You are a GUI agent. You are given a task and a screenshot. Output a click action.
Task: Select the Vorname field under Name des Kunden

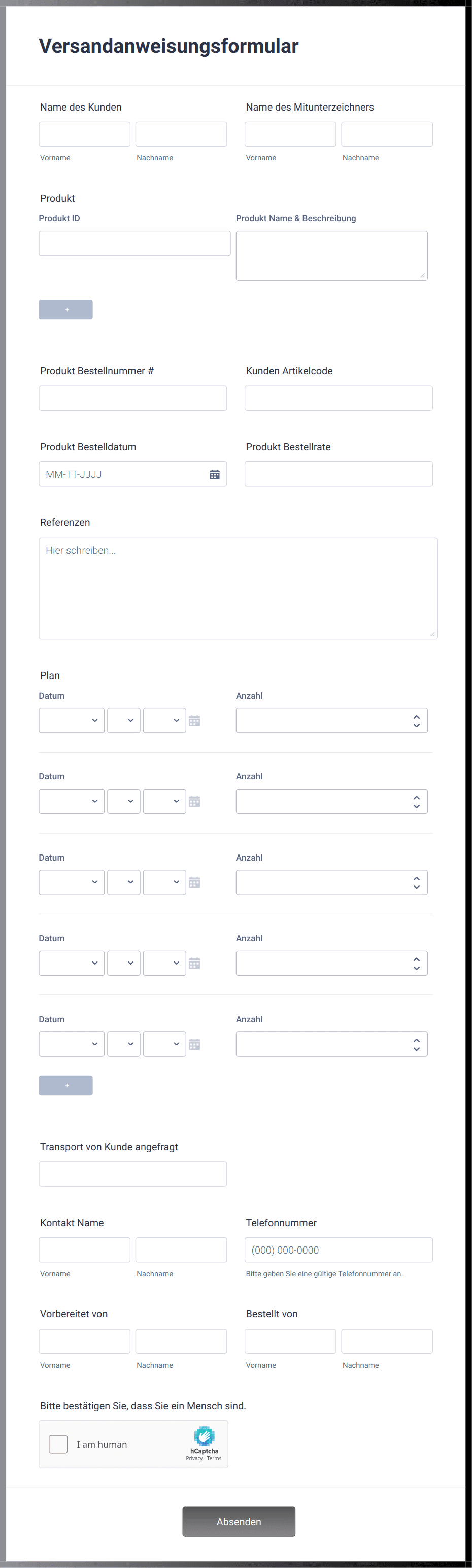[x=84, y=133]
